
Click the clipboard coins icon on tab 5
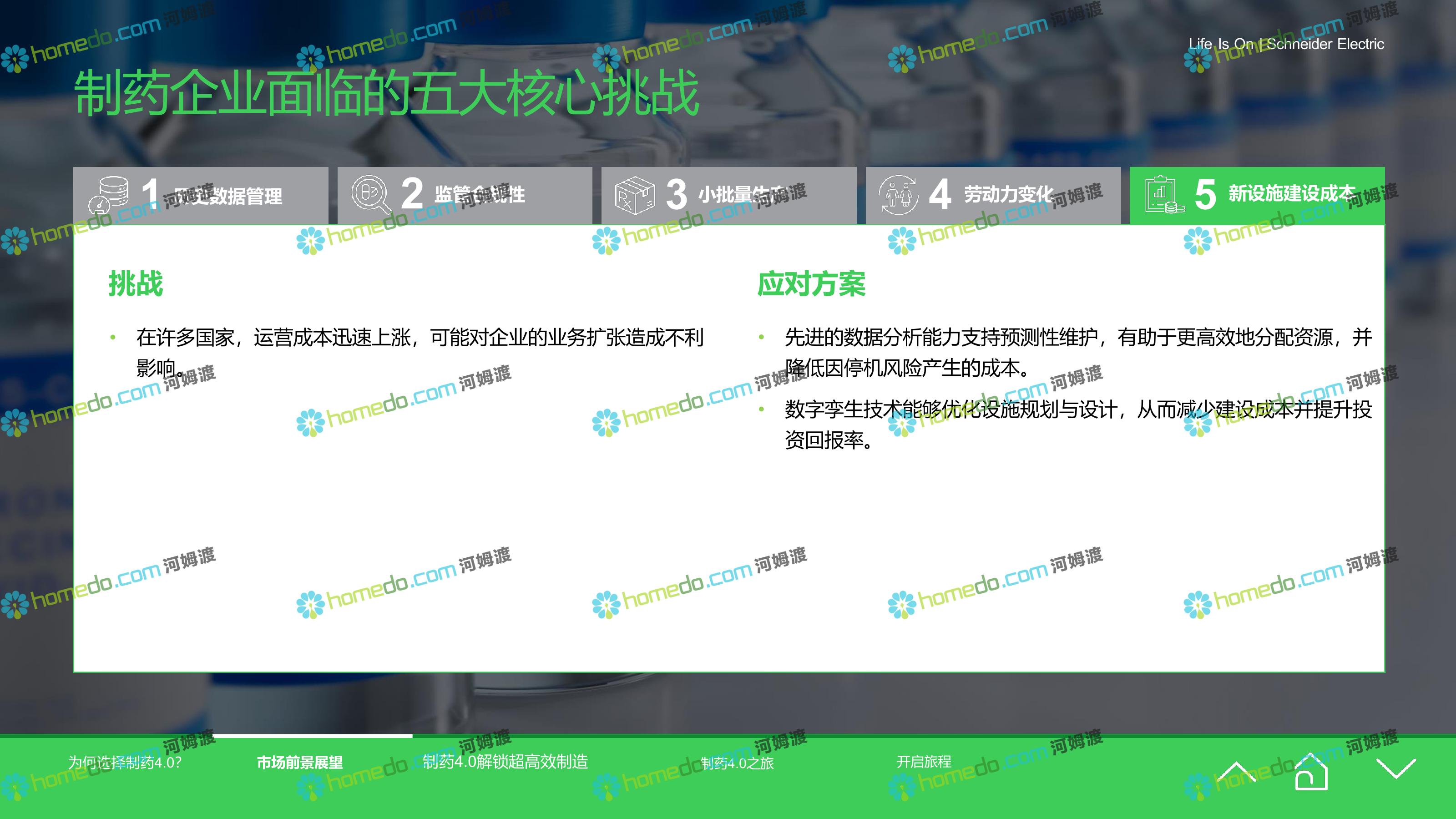tap(1163, 194)
